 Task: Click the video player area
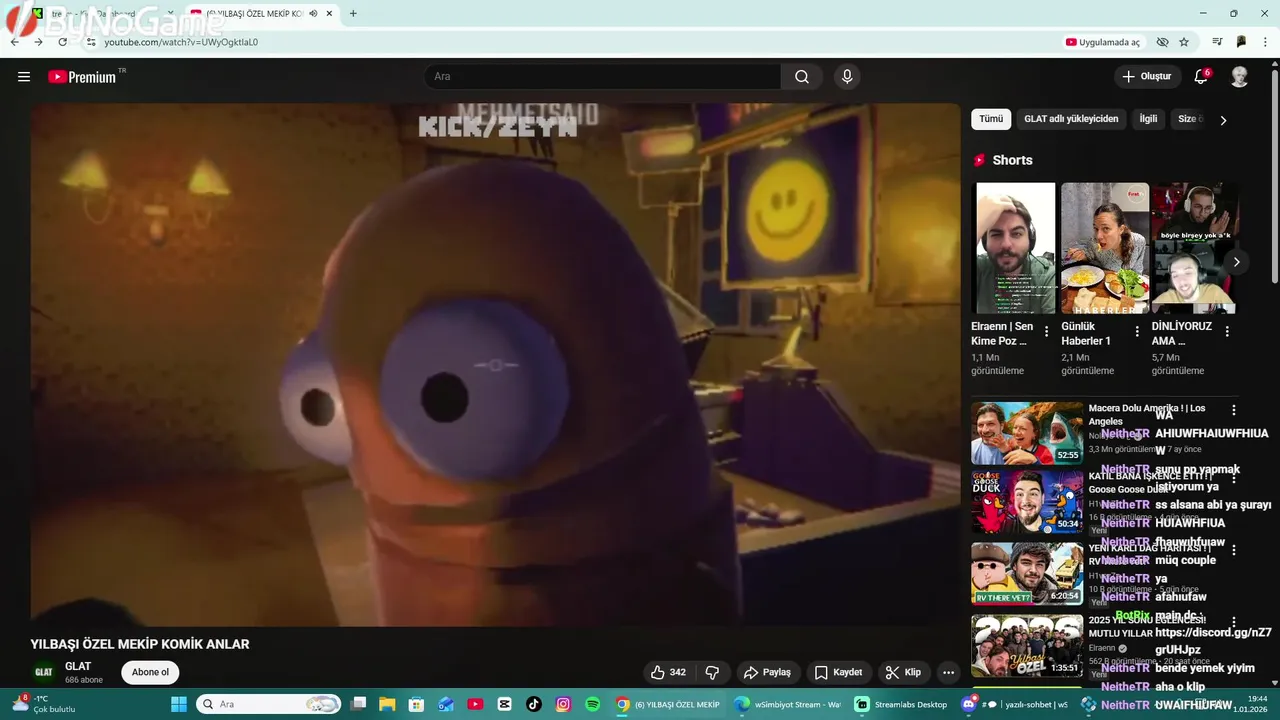pos(495,365)
